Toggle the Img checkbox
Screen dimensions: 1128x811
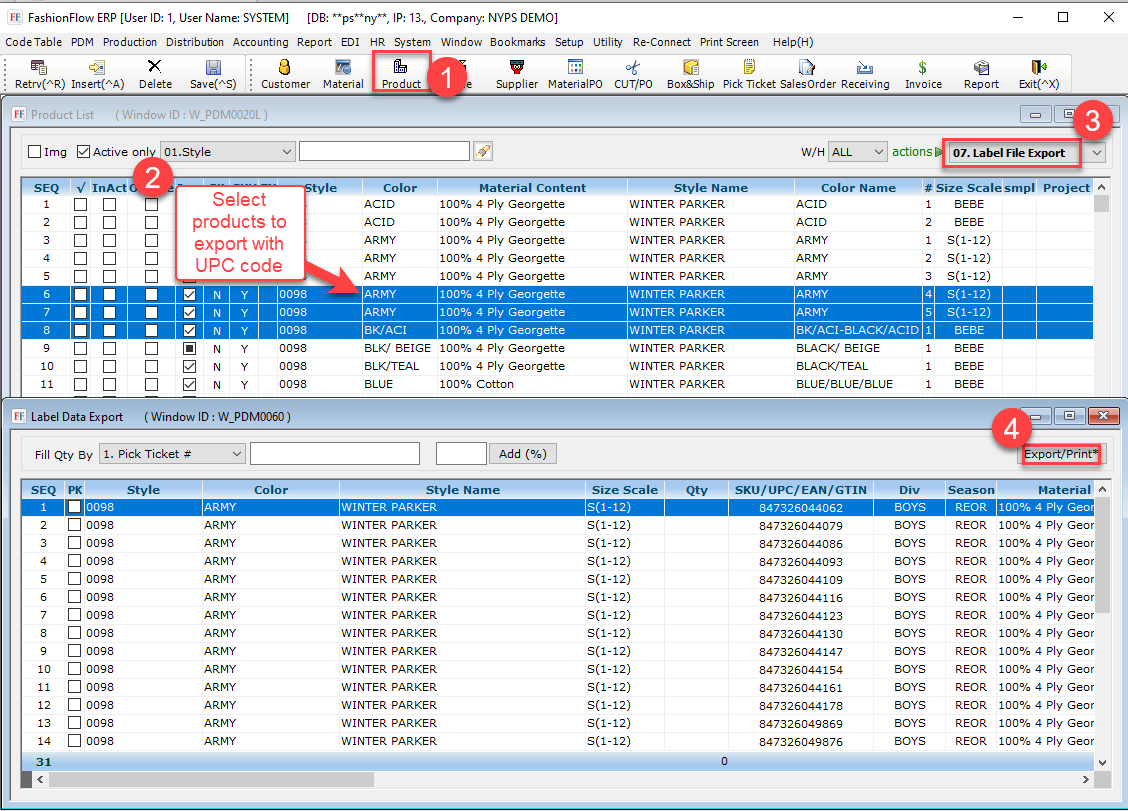pos(35,152)
